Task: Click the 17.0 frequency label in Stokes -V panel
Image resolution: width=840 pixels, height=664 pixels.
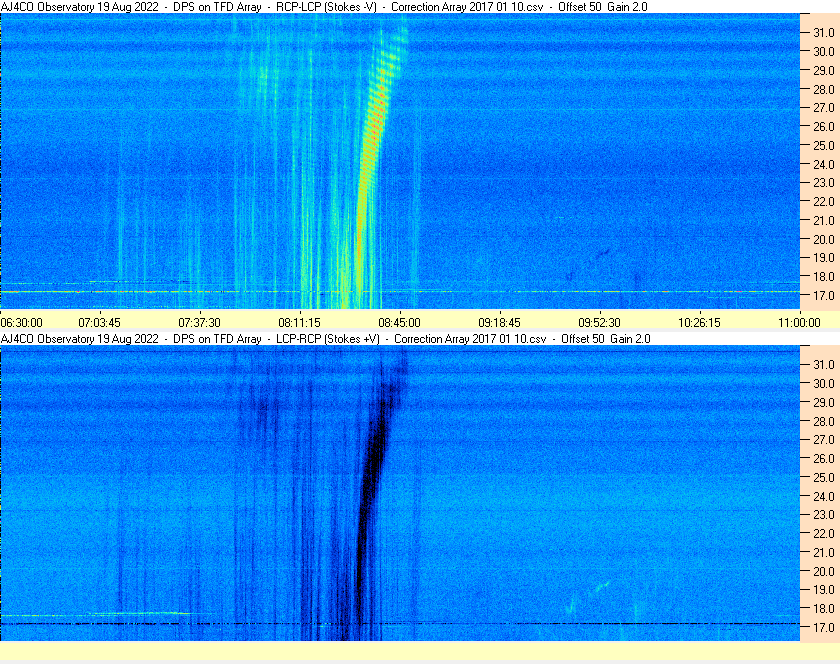Action: pos(824,295)
